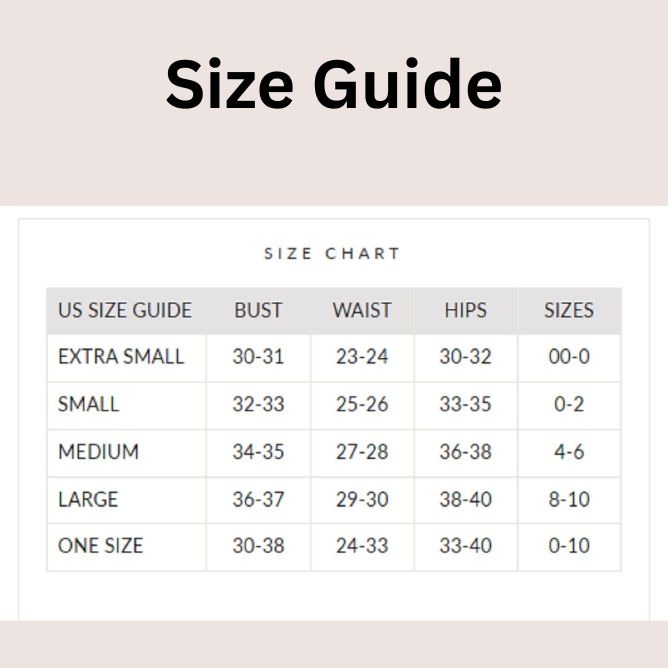This screenshot has width=668, height=668.
Task: Click the Size Guide heading
Action: coord(333,84)
